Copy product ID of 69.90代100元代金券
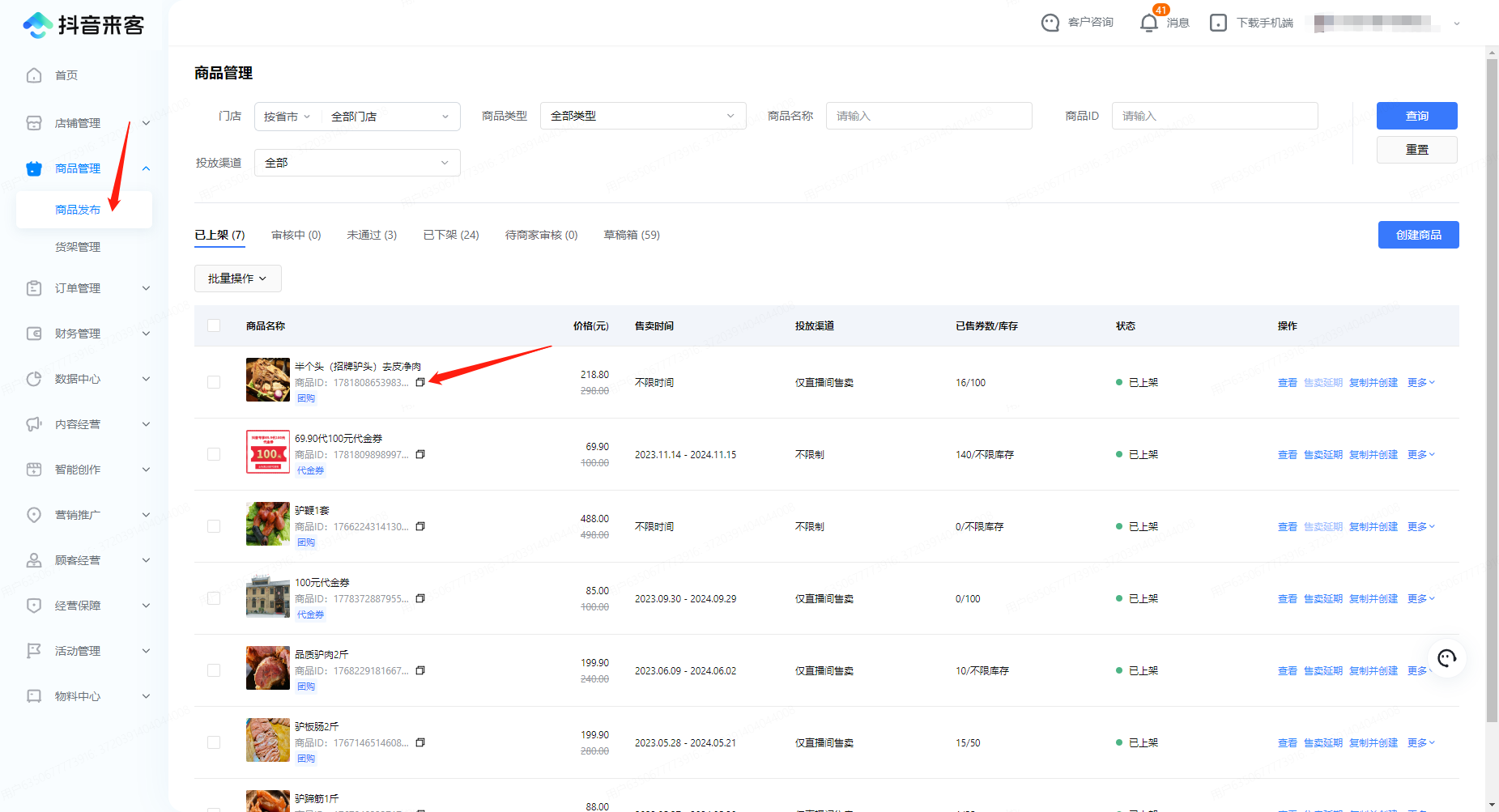This screenshot has height=812, width=1499. pos(420,454)
